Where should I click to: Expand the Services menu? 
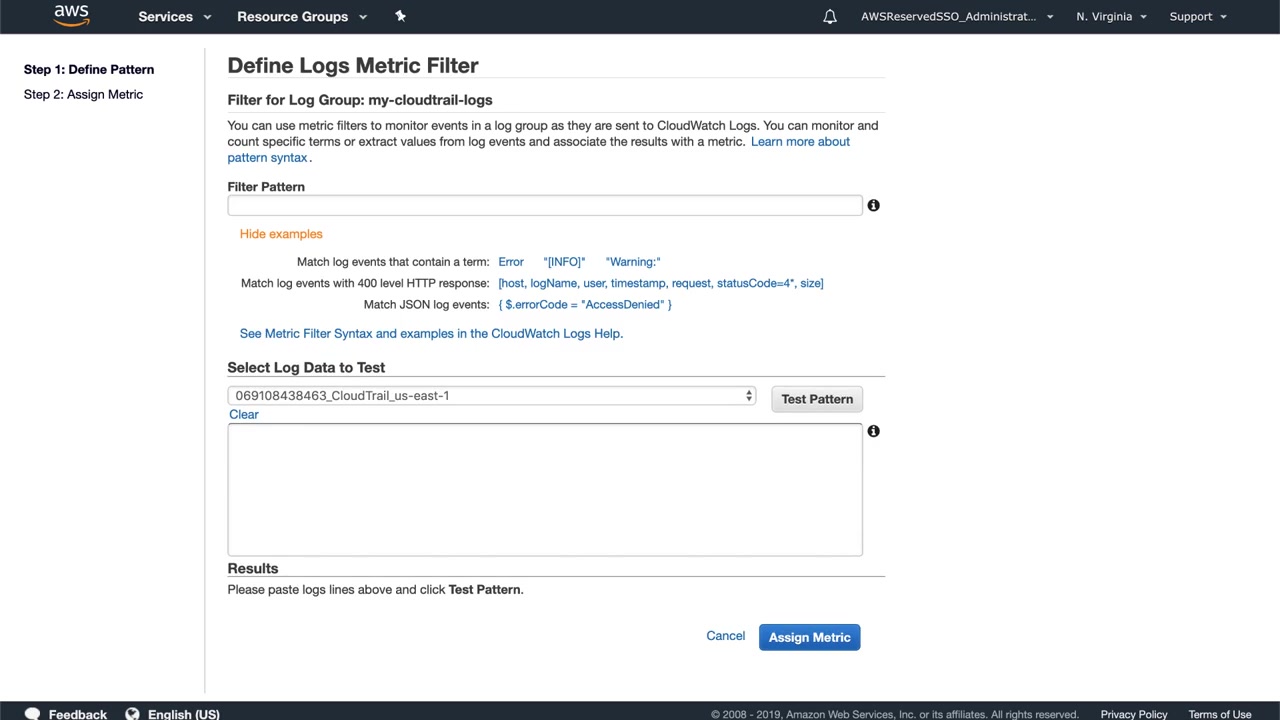pyautogui.click(x=175, y=17)
